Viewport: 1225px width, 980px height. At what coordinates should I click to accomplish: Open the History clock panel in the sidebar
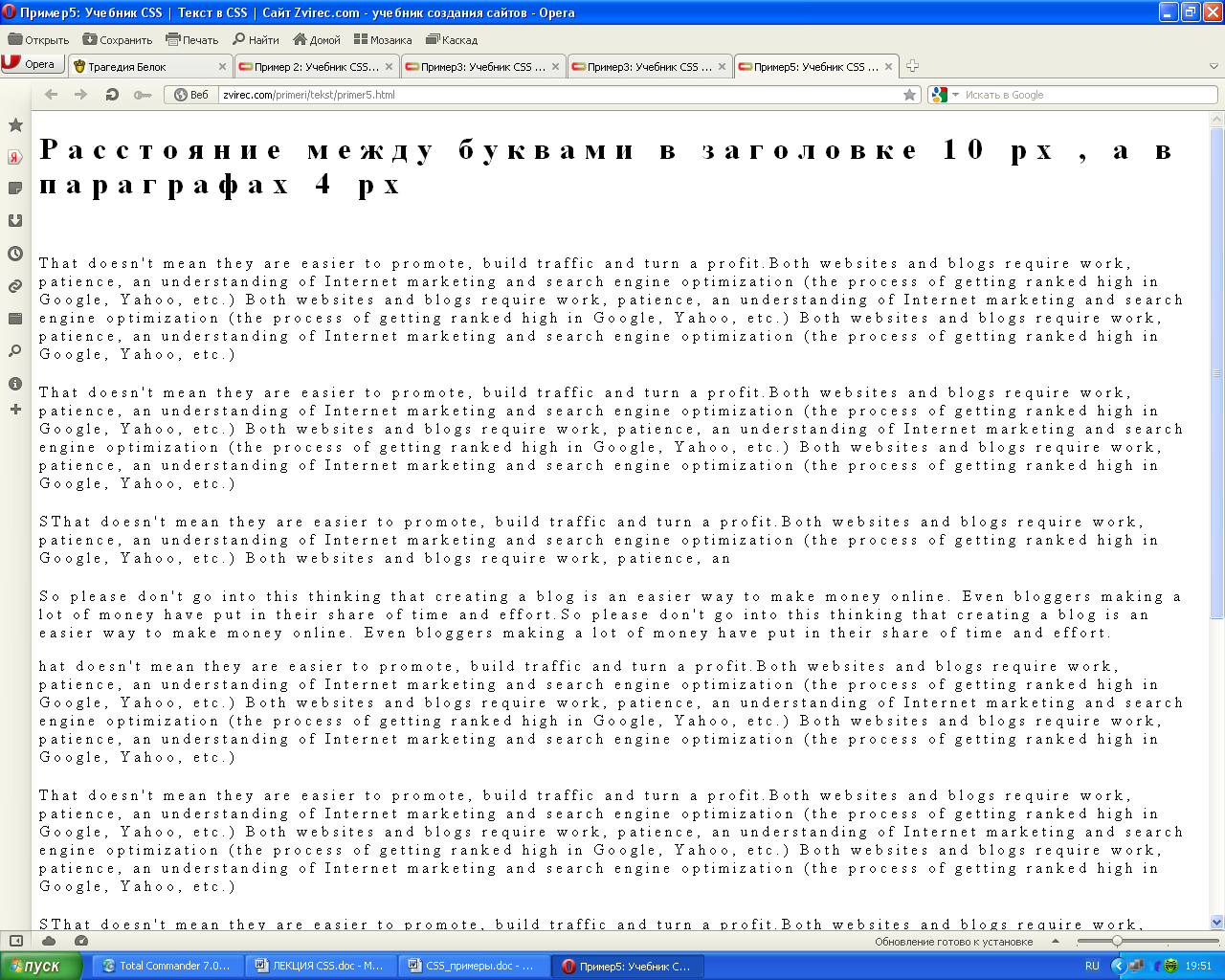pyautogui.click(x=15, y=254)
